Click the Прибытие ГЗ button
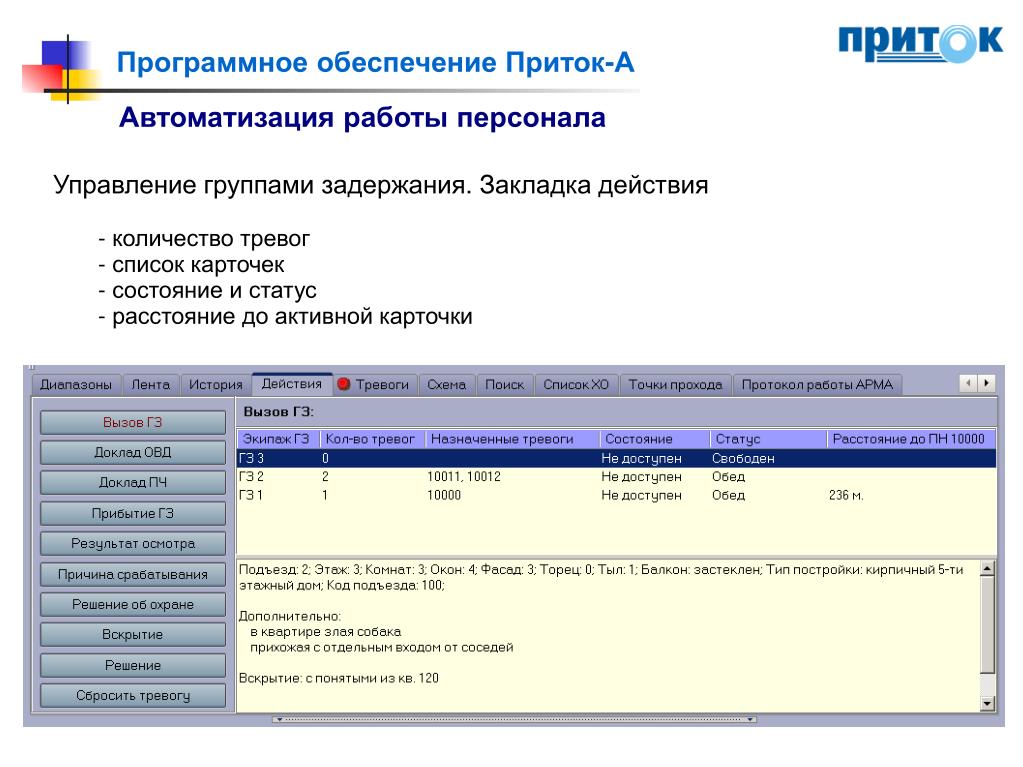1023x767 pixels. tap(132, 513)
